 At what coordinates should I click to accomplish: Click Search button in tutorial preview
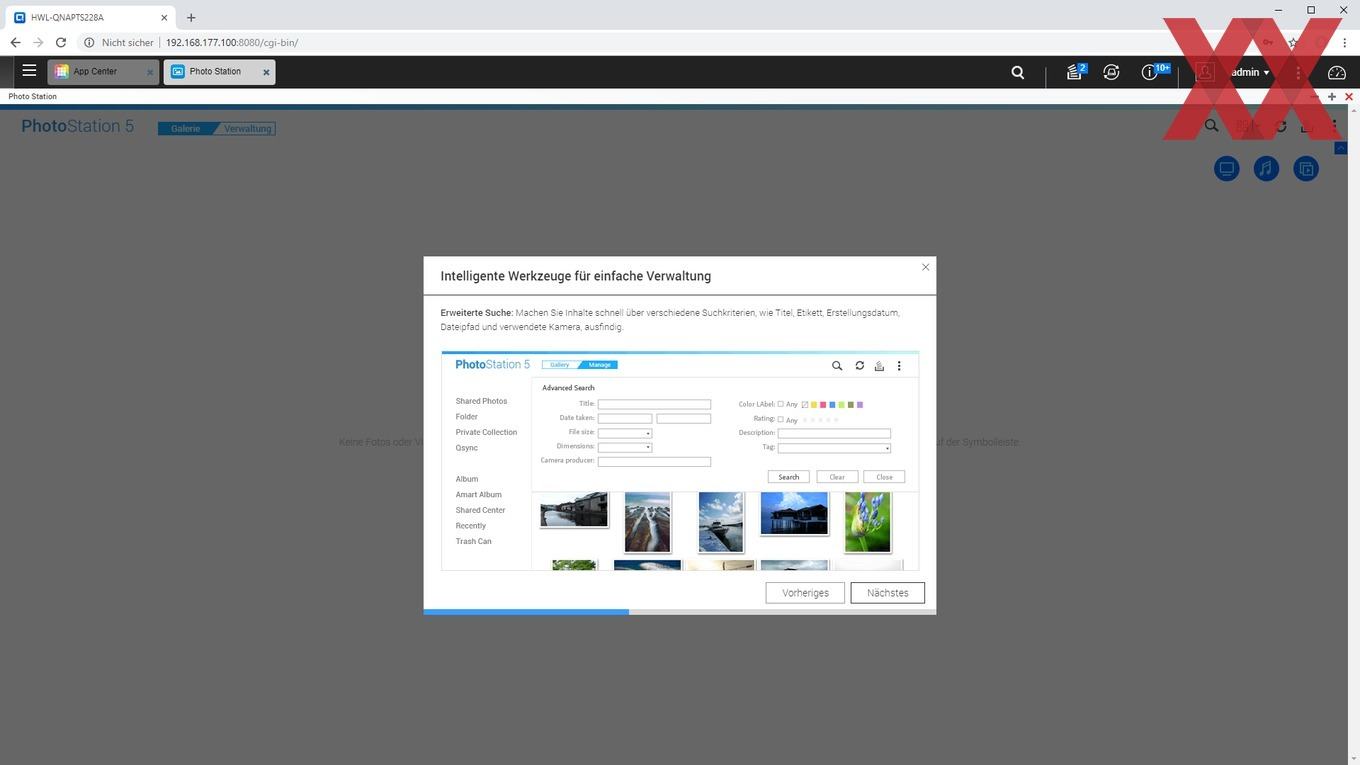coord(788,477)
